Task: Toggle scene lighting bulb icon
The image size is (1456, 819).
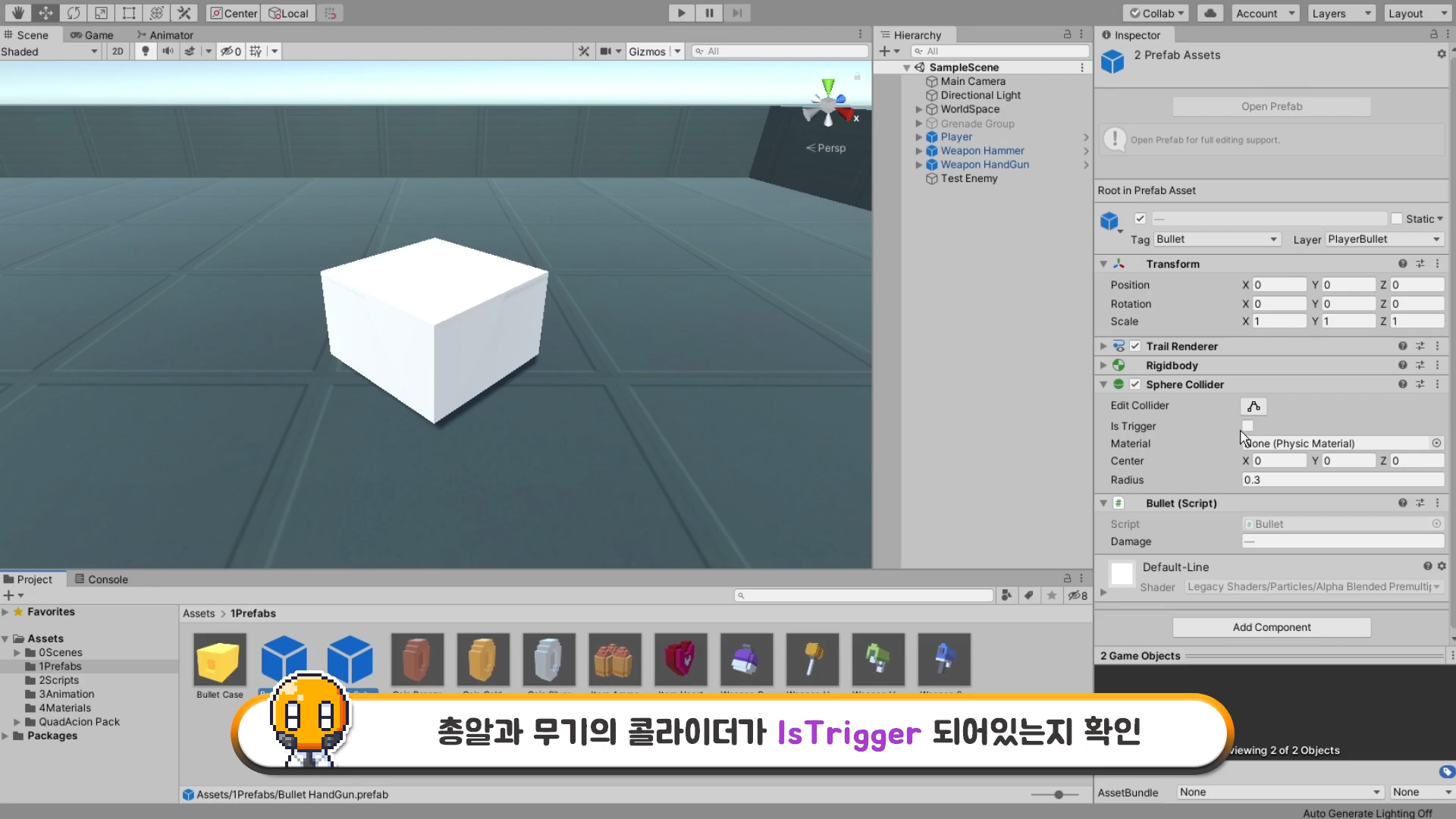Action: pos(146,51)
